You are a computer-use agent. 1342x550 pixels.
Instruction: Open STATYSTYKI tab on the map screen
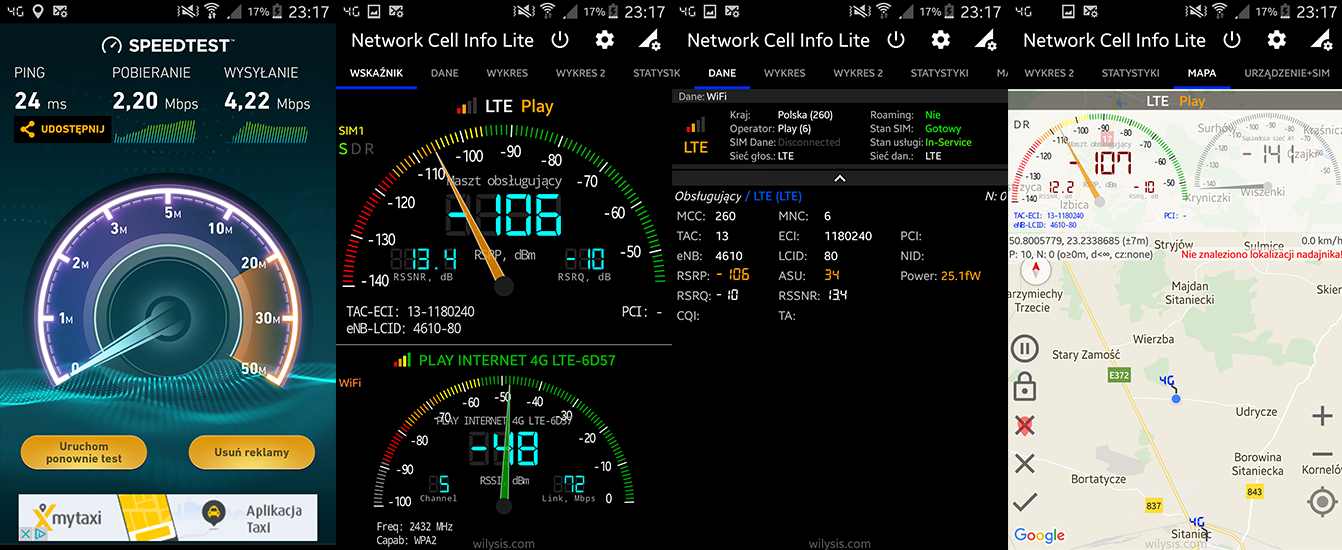pos(1130,74)
